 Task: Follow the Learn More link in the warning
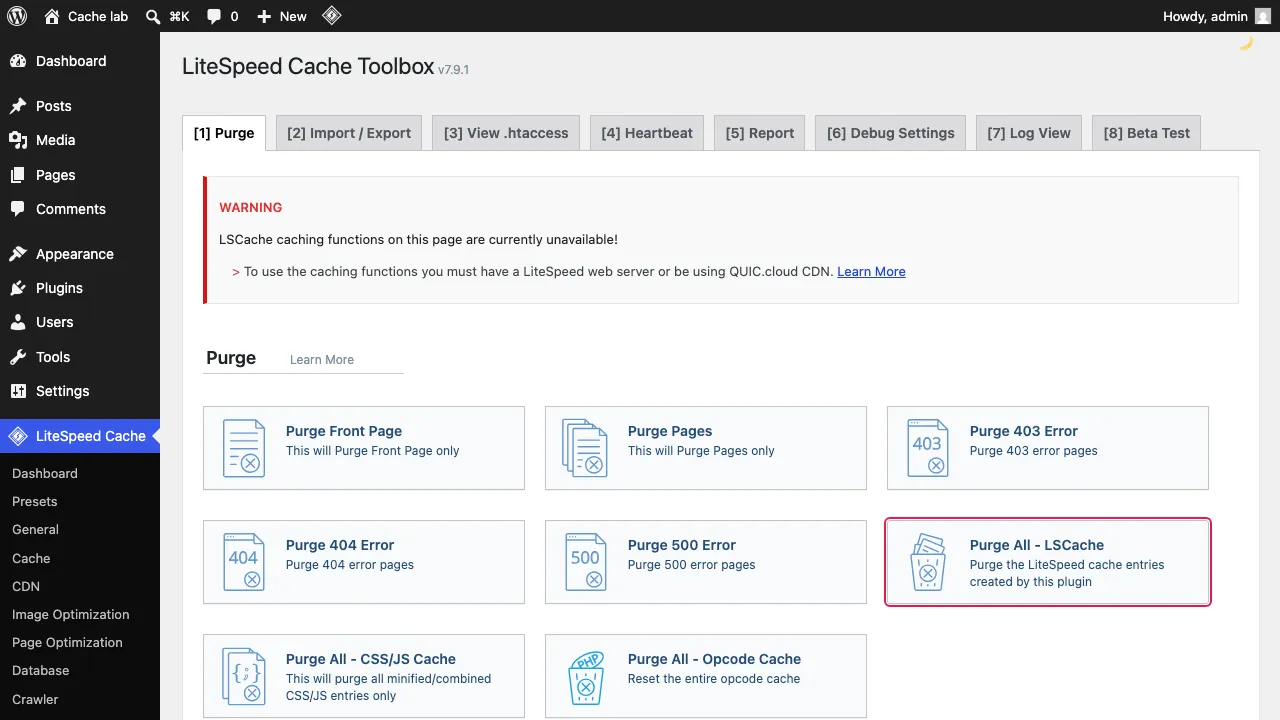pos(871,271)
